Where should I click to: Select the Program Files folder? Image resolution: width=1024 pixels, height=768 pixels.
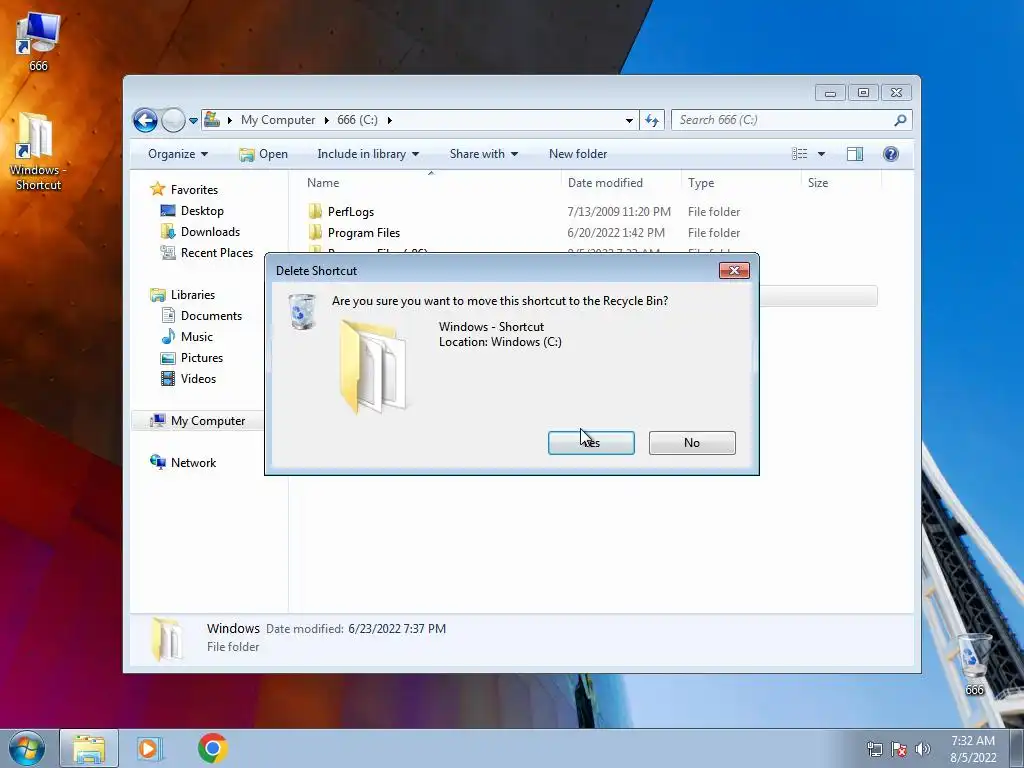(364, 232)
